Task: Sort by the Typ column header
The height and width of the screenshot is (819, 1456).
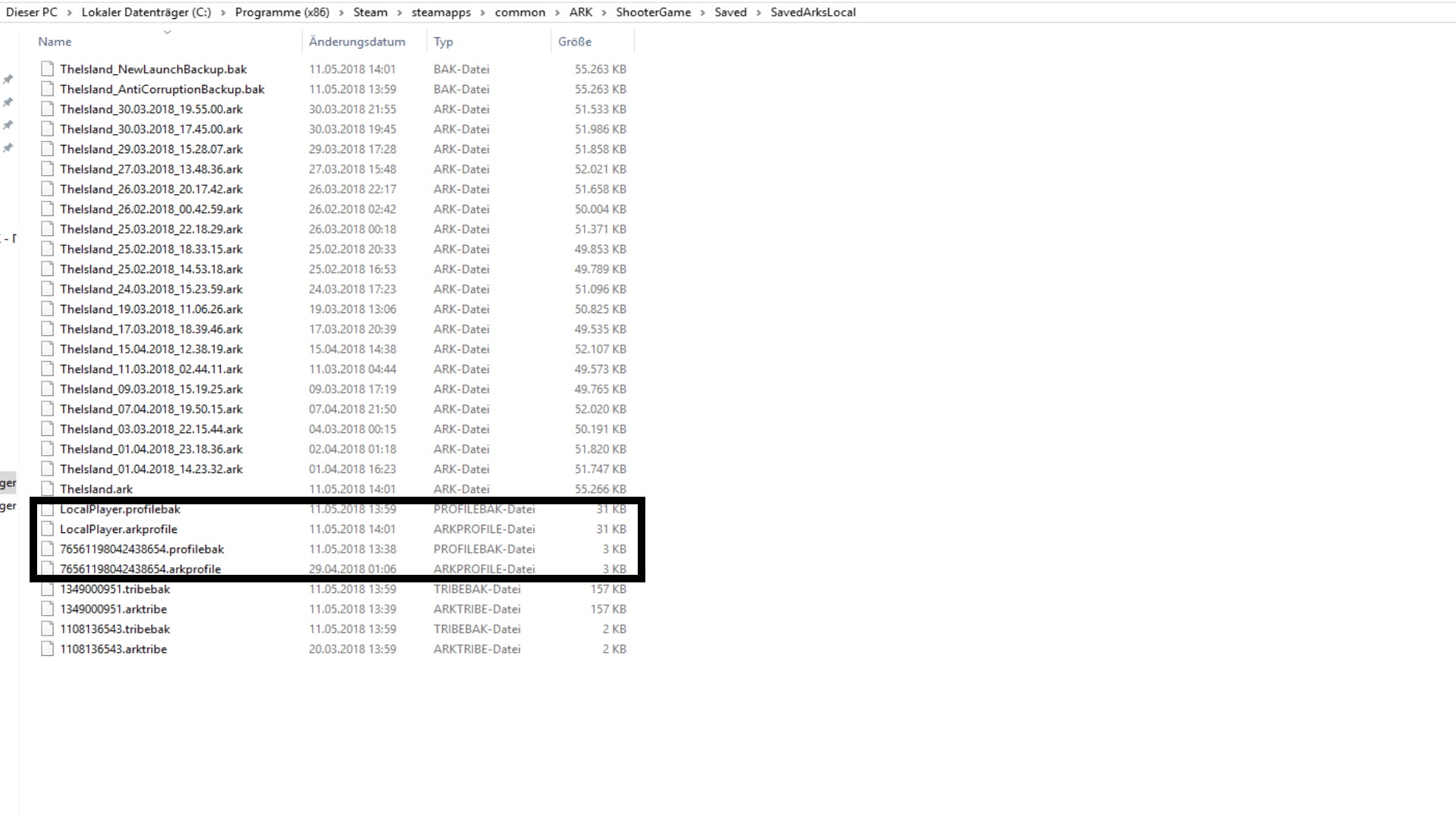Action: [444, 42]
